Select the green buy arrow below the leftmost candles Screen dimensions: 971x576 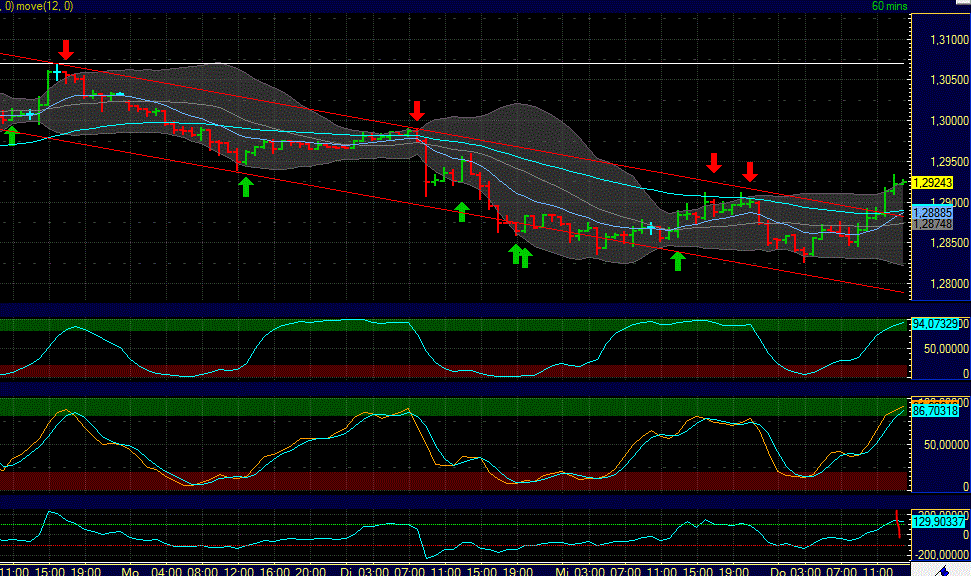(11, 131)
